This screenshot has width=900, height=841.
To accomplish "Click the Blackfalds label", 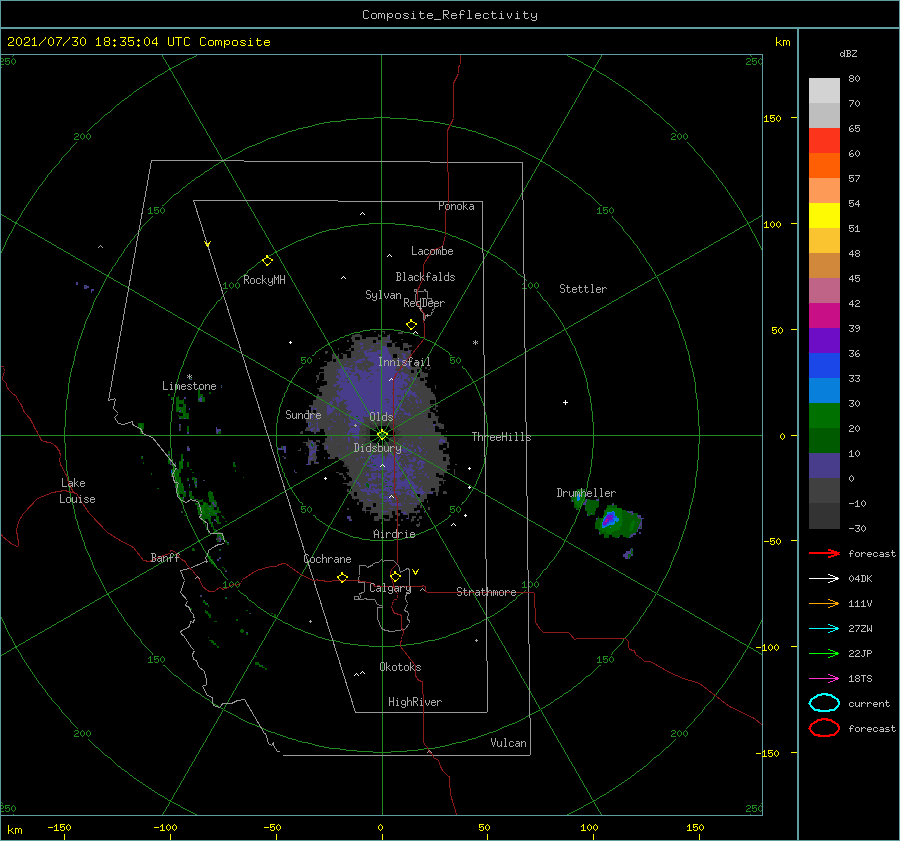I will (x=425, y=277).
